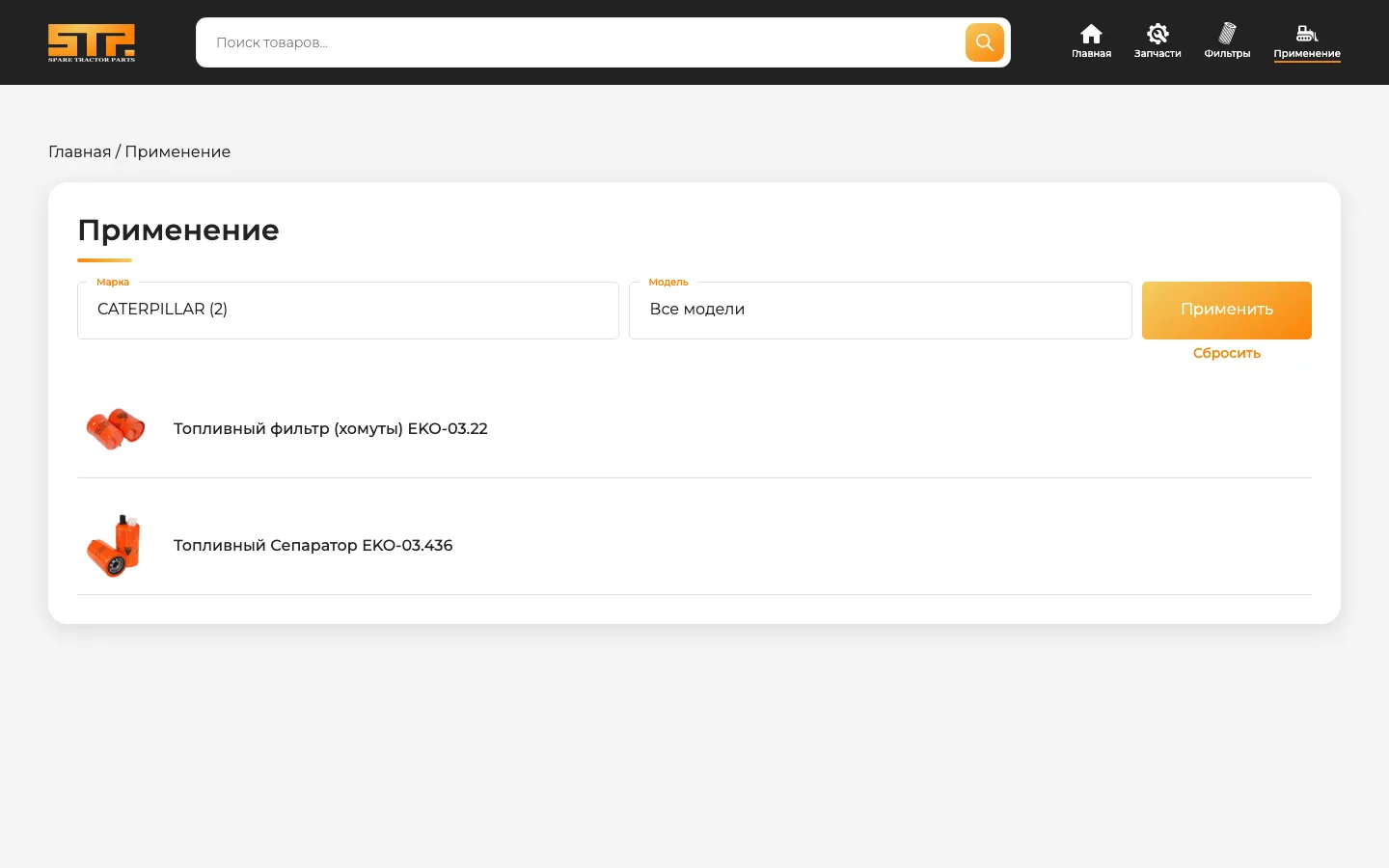Select the Фильтры menu label
The height and width of the screenshot is (868, 1389).
[1227, 54]
